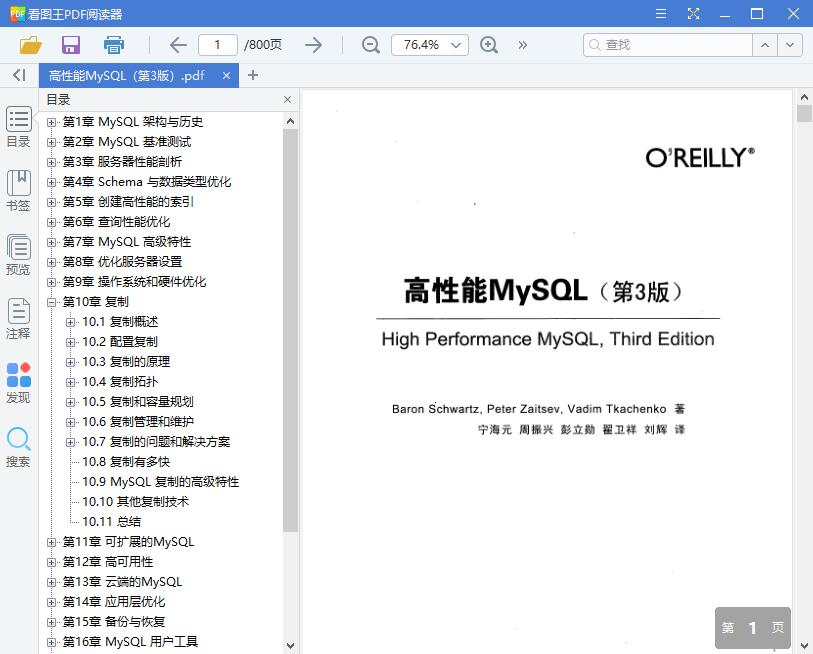Click the 第 1 页 page indicator
The height and width of the screenshot is (654, 813).
(753, 628)
